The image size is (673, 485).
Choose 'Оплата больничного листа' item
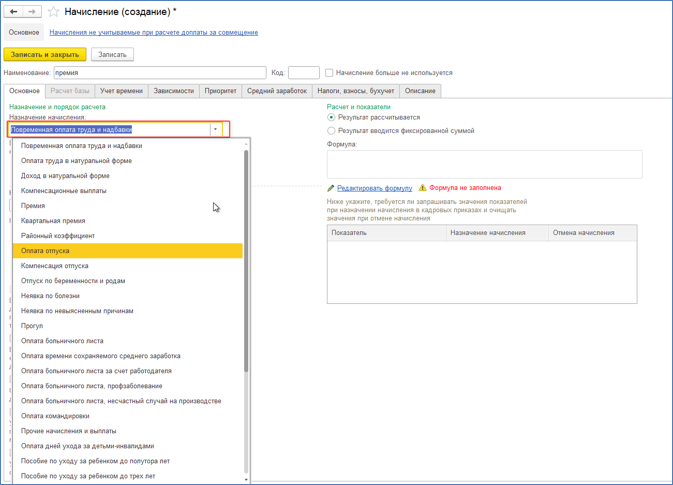pos(128,341)
